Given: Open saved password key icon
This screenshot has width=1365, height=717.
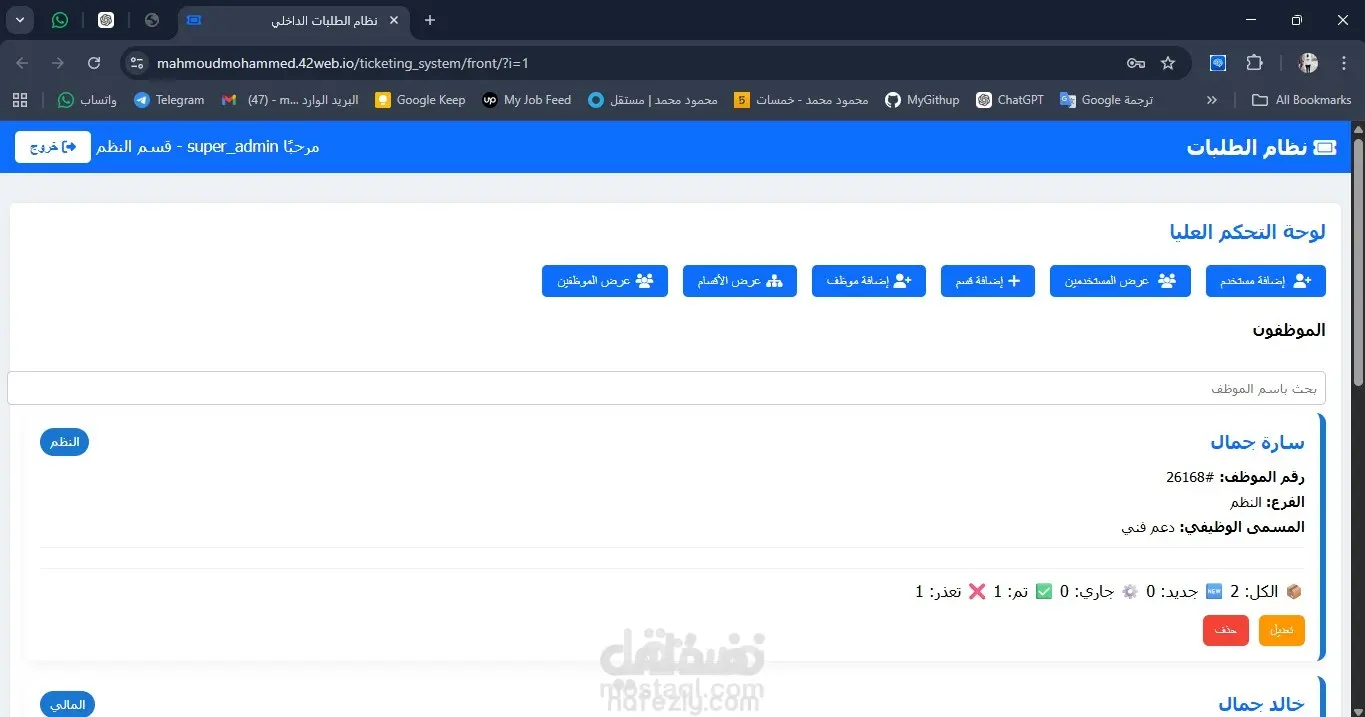Looking at the screenshot, I should (x=1136, y=63).
